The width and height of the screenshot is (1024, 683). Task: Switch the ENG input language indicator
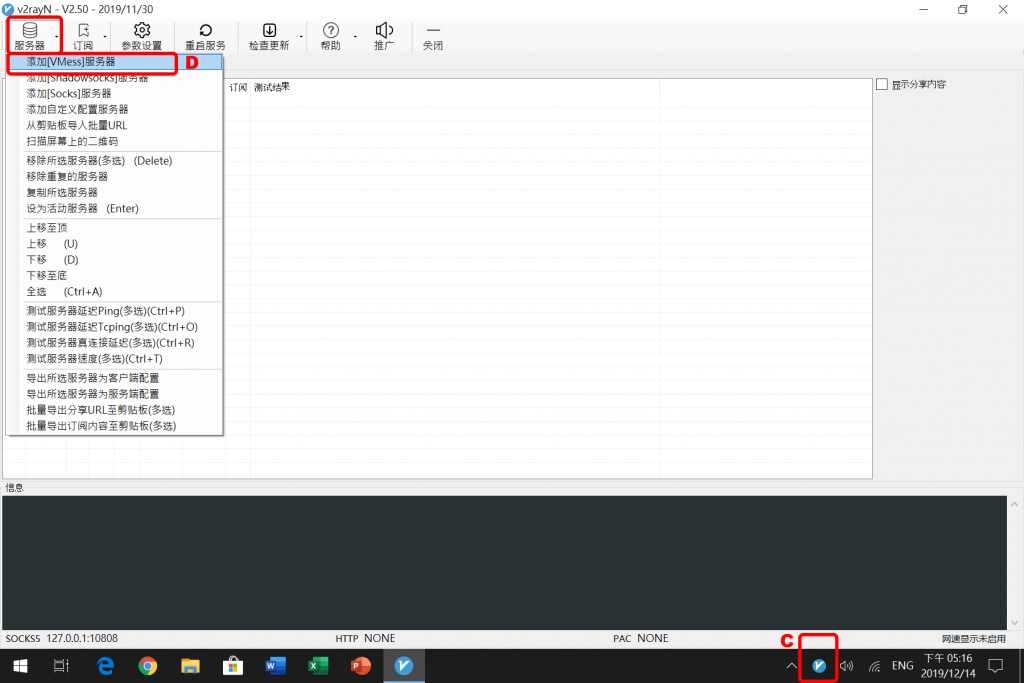pyautogui.click(x=903, y=666)
